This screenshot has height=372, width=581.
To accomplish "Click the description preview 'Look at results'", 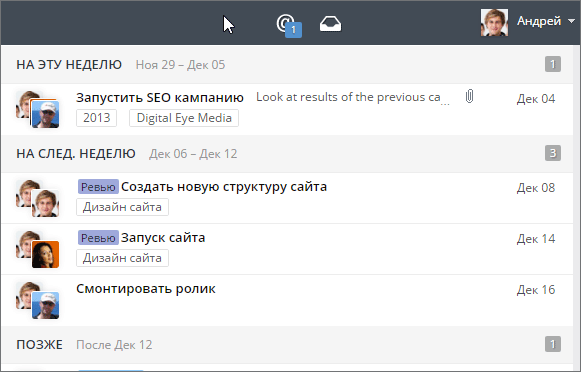I will pos(352,97).
